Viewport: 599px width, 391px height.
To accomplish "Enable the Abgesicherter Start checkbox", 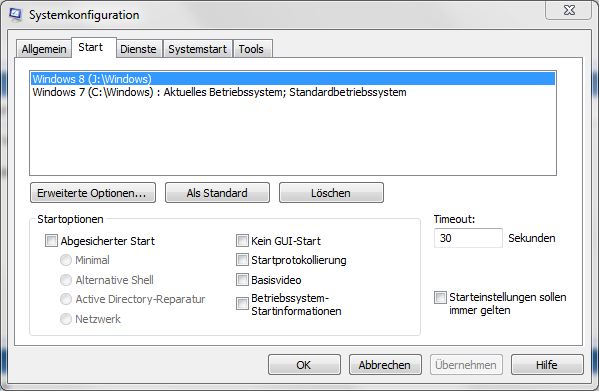I will (51, 241).
